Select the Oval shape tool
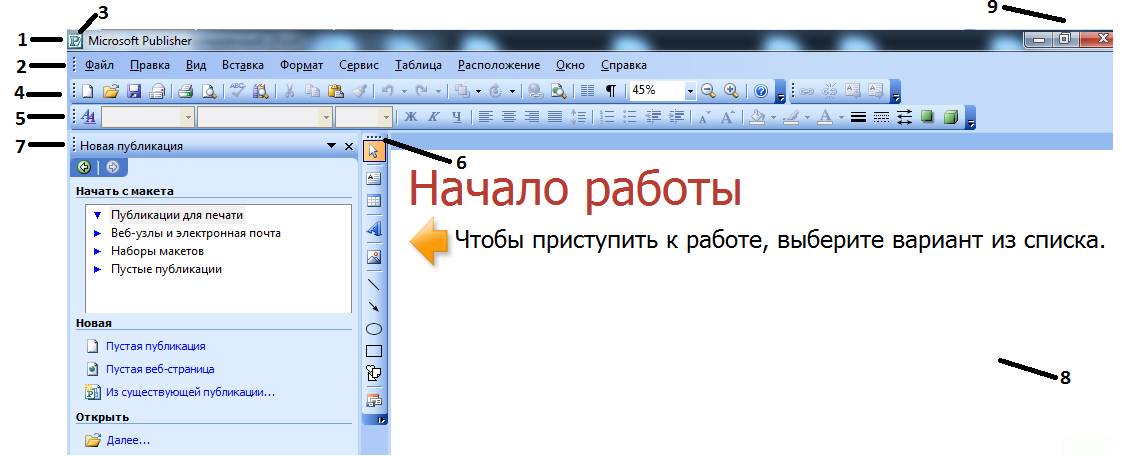Image resolution: width=1122 pixels, height=456 pixels. click(x=374, y=329)
